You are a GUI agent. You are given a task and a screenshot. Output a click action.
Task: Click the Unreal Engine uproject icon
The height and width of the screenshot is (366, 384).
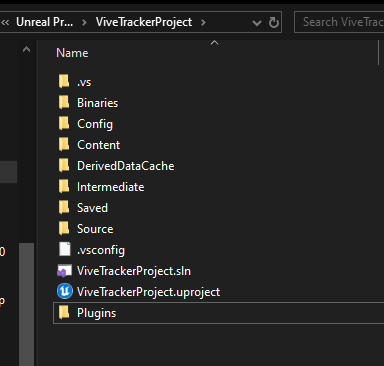point(65,291)
